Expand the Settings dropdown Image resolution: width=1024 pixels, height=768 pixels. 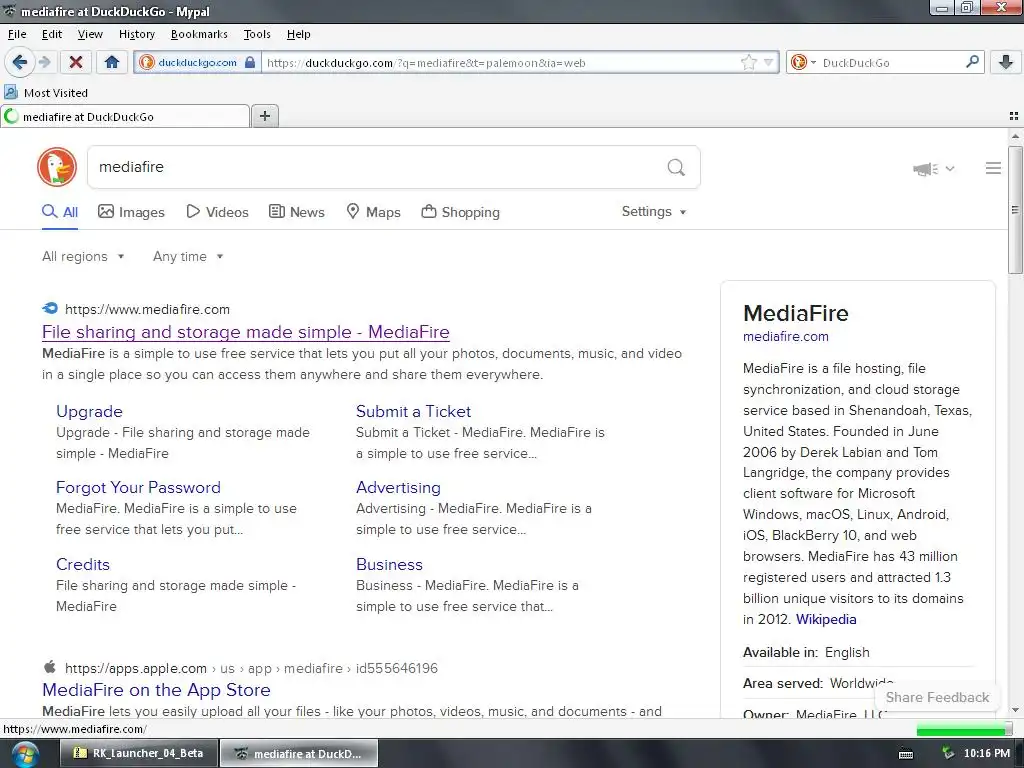point(654,212)
